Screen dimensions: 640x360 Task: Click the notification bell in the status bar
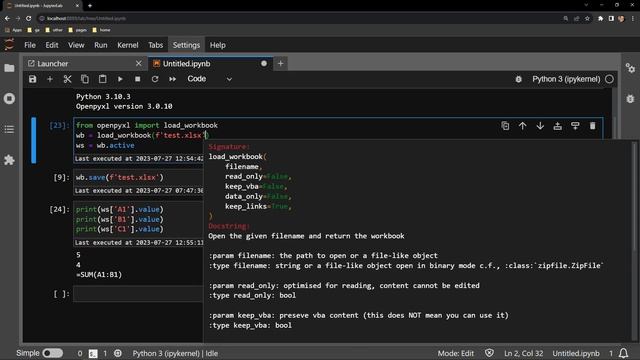(x=623, y=353)
